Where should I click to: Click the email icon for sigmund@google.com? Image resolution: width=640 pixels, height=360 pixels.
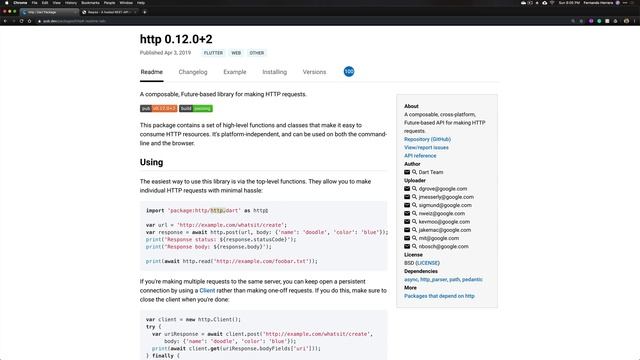click(x=407, y=205)
